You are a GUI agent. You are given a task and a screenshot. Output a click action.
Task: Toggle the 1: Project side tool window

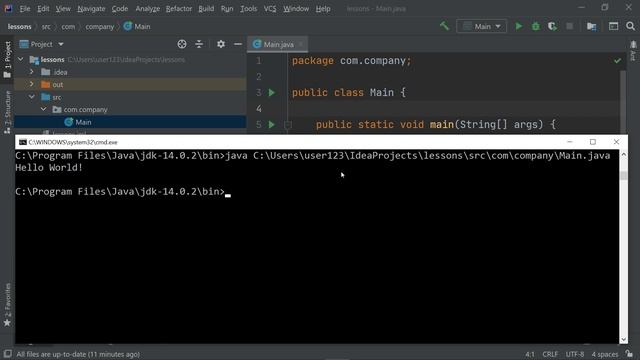(x=7, y=60)
